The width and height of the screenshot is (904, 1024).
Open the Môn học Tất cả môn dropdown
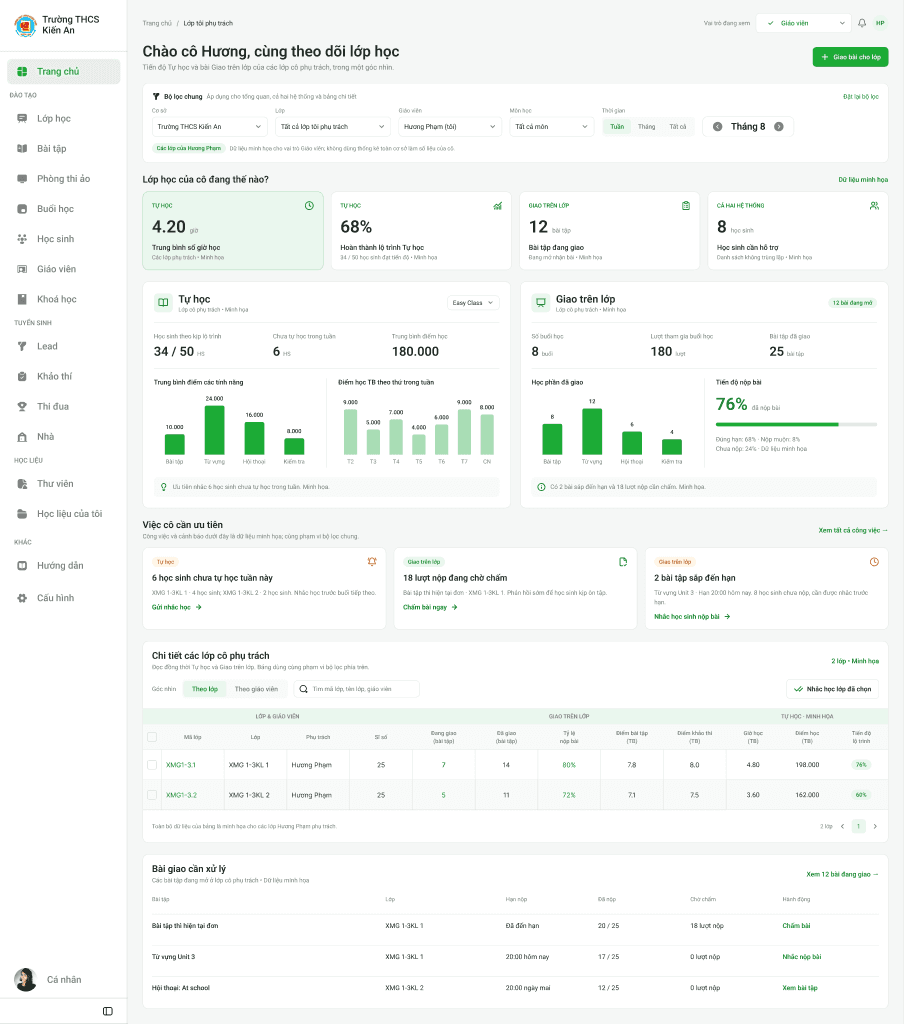pyautogui.click(x=551, y=127)
